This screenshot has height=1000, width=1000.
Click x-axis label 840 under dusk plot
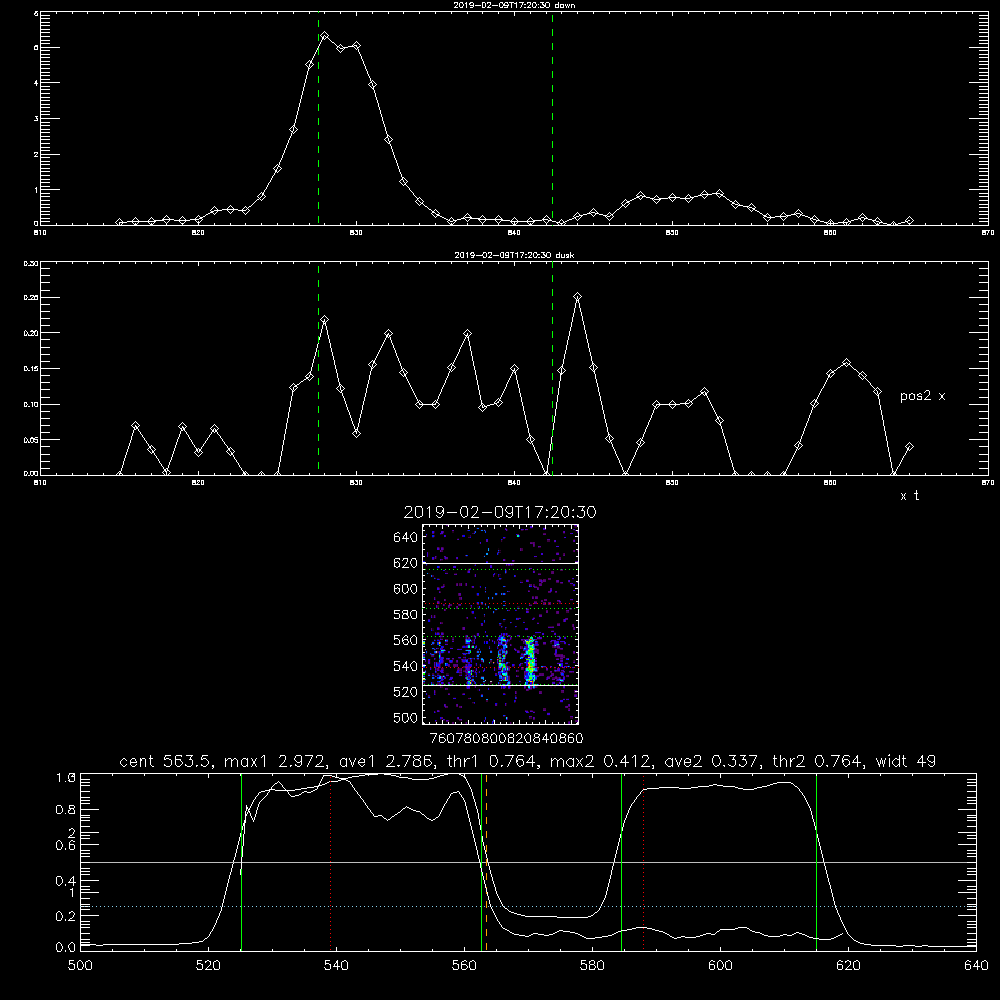(x=514, y=483)
